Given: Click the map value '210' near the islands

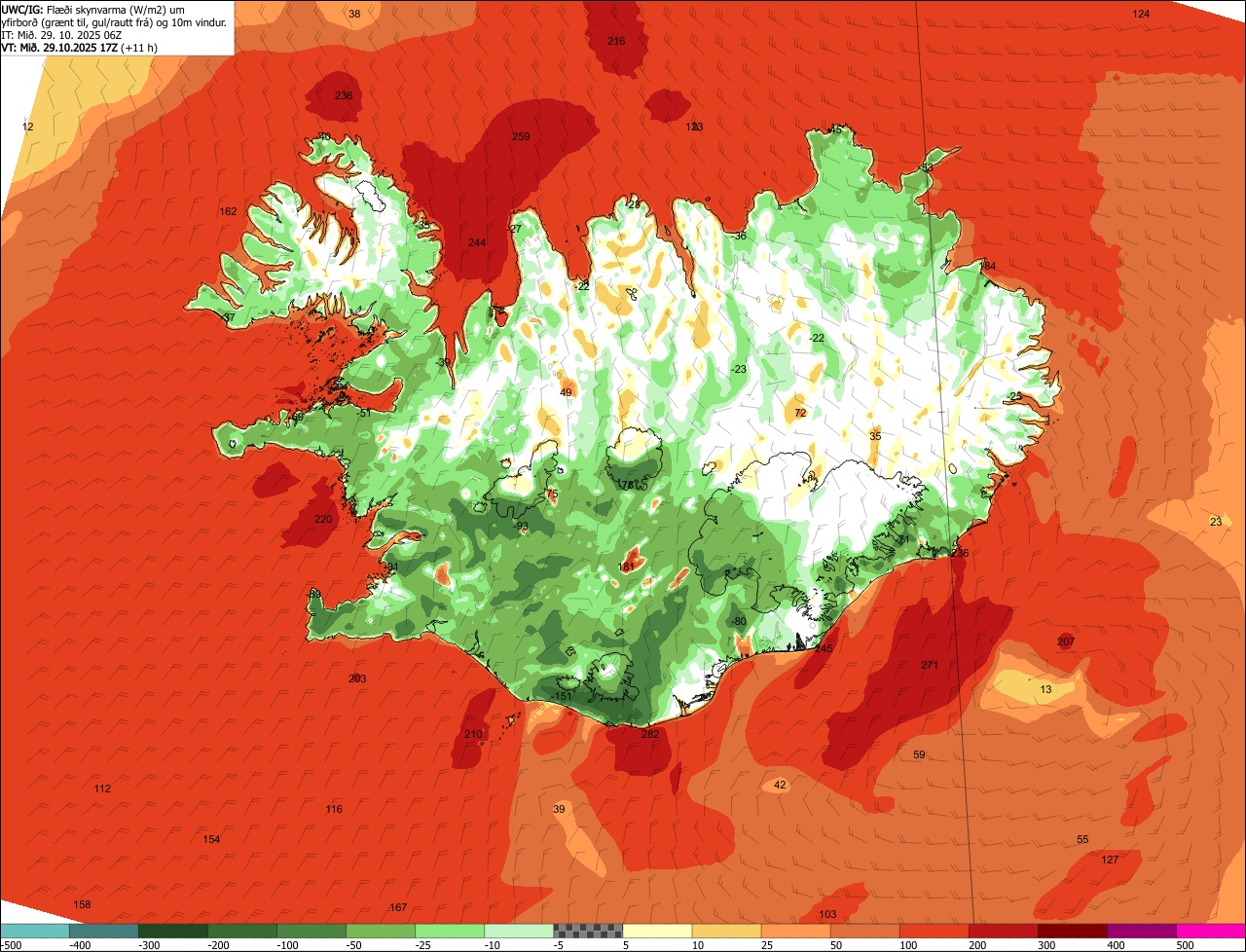Looking at the screenshot, I should point(473,734).
